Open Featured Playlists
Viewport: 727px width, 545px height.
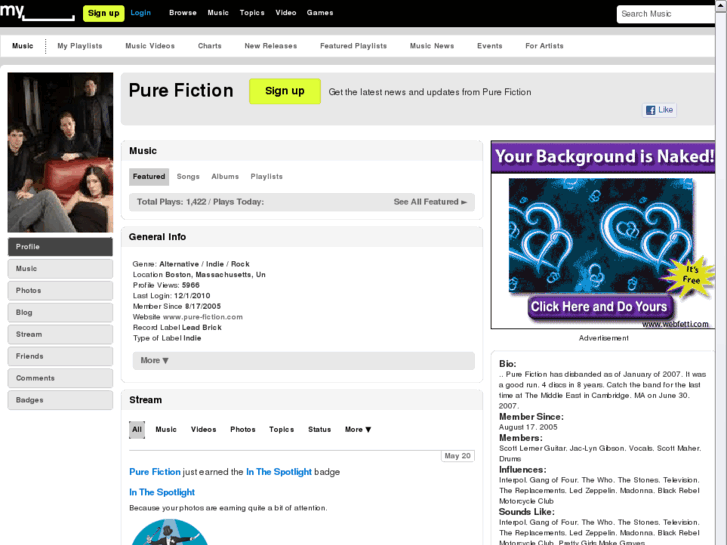coord(353,46)
